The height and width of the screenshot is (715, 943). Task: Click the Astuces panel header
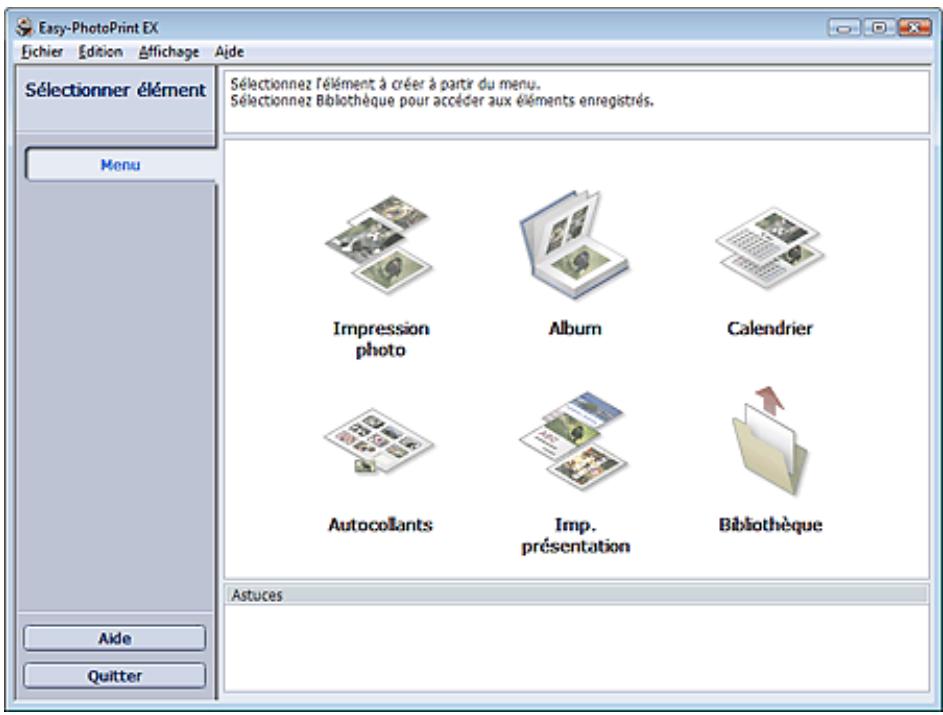point(576,595)
